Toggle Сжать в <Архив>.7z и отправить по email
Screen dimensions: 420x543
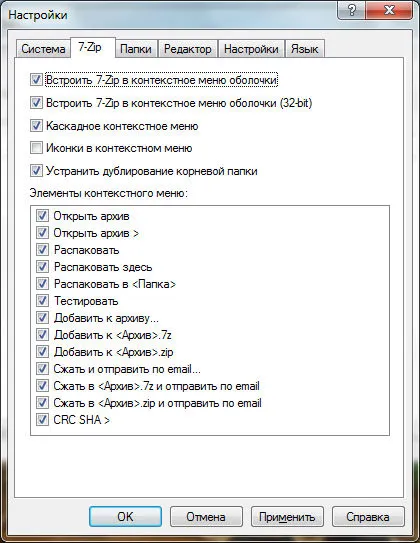coord(42,385)
